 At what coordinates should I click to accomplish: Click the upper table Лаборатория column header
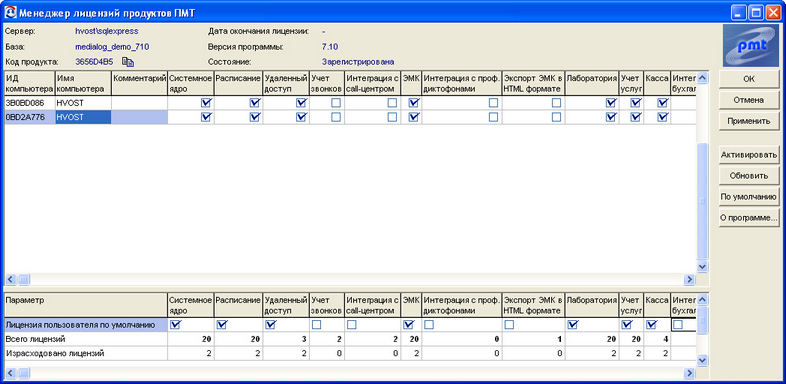click(592, 84)
